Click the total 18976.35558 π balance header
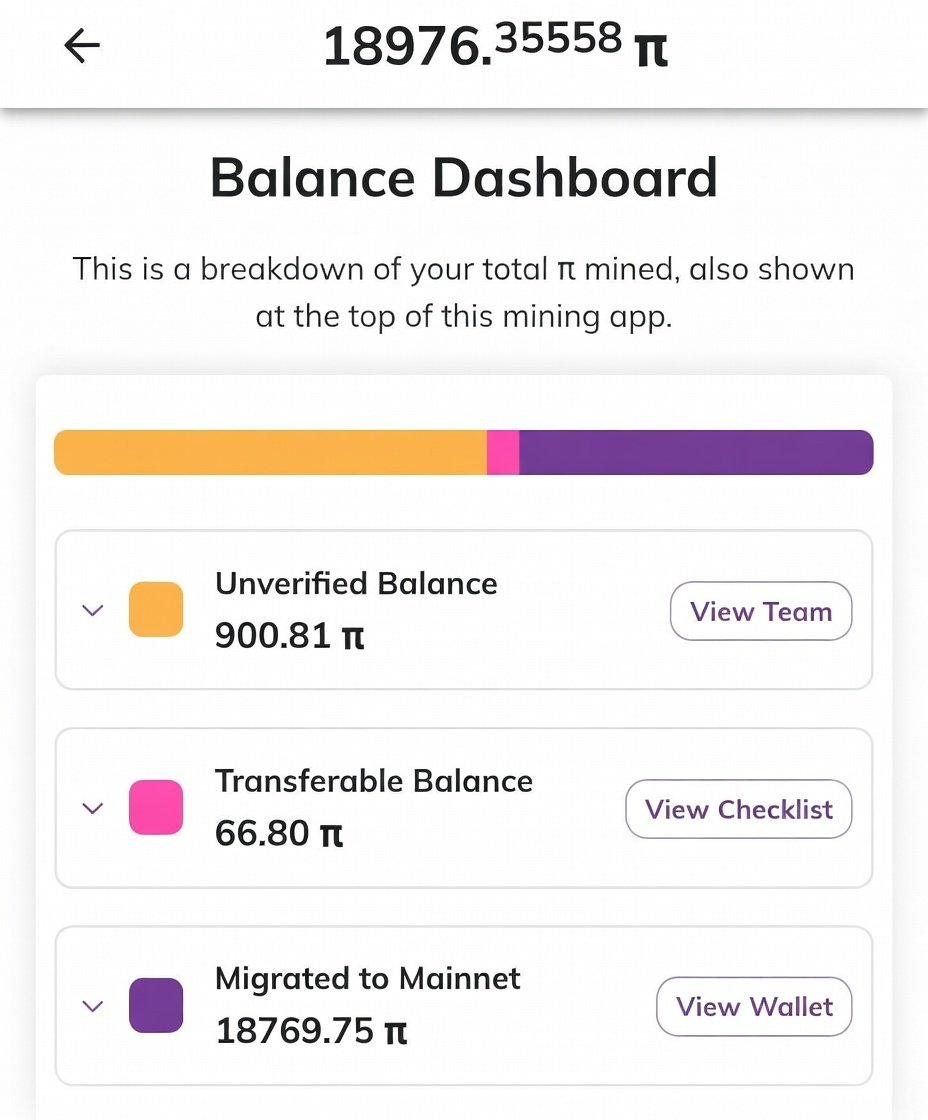 click(x=495, y=47)
